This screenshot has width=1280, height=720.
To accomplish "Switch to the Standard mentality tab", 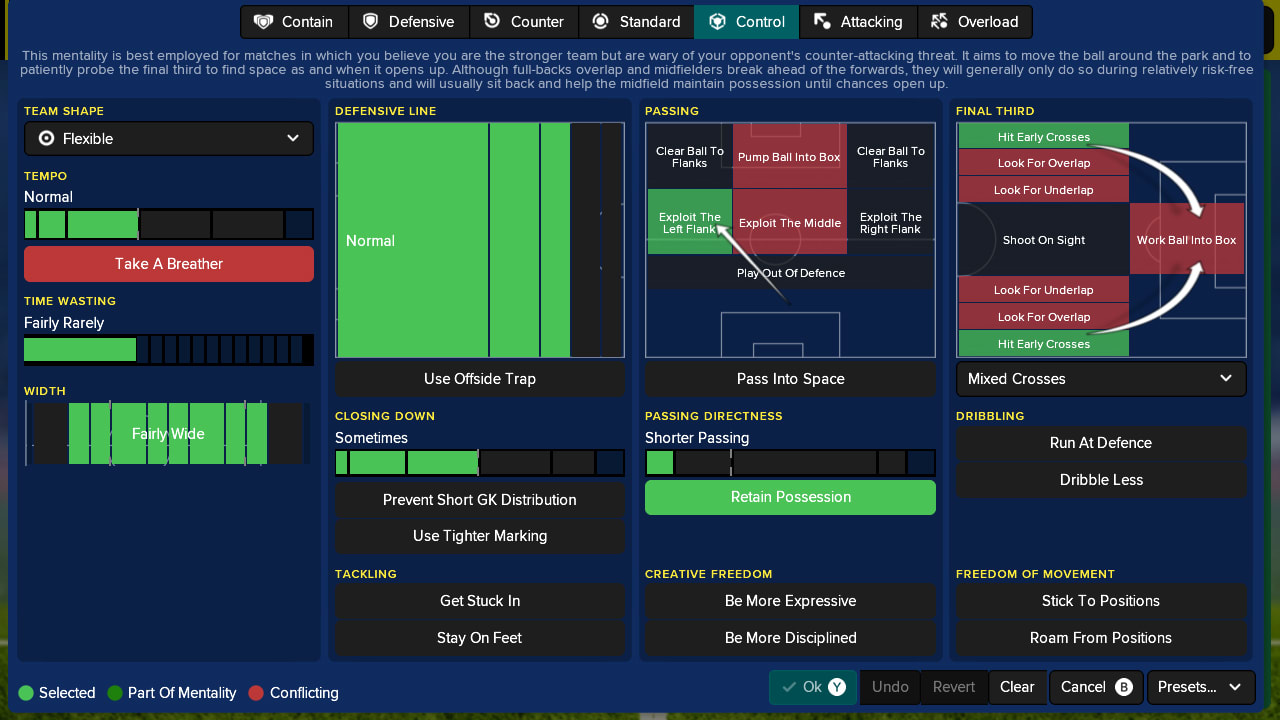I will [637, 21].
